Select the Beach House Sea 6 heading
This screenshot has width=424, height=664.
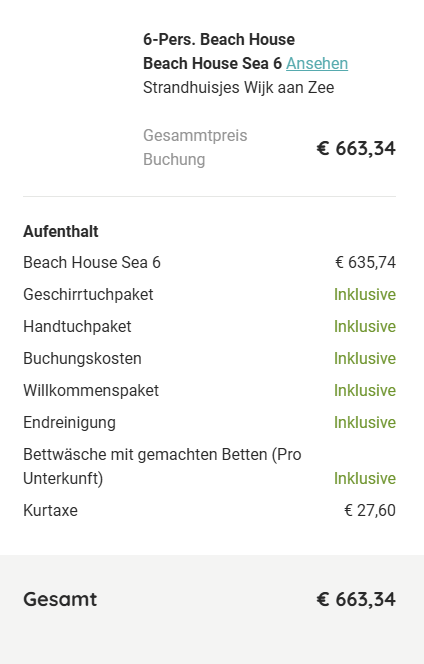[213, 64]
